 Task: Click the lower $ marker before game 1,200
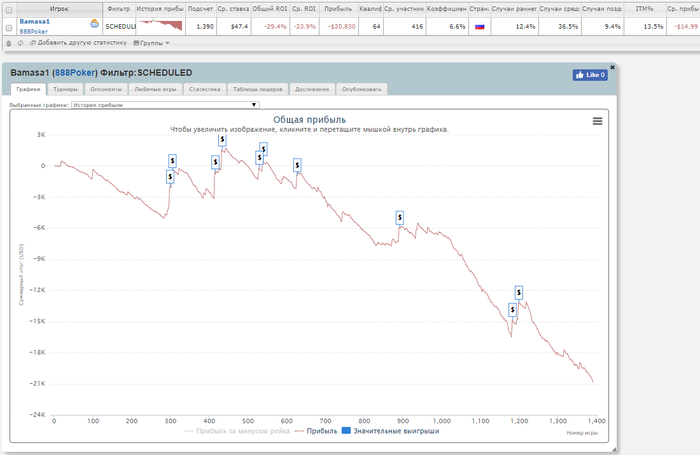(512, 309)
